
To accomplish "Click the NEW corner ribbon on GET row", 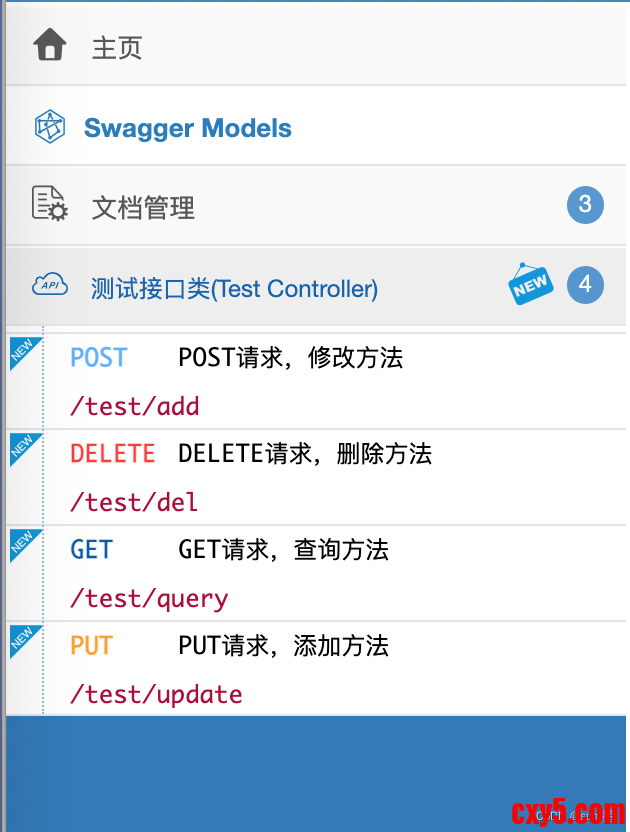I will click(x=24, y=544).
